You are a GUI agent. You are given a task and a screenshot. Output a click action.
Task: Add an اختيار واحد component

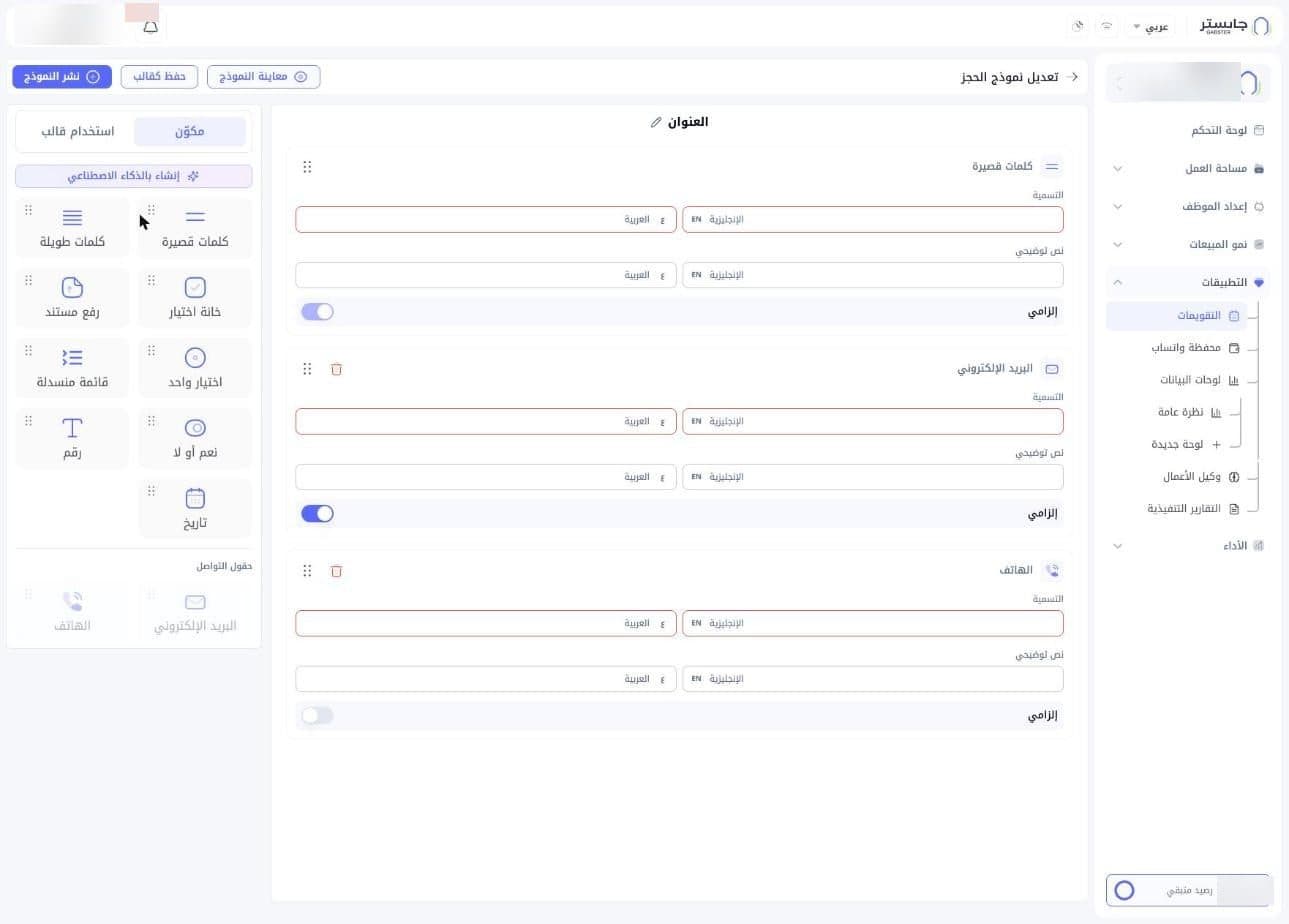195,369
